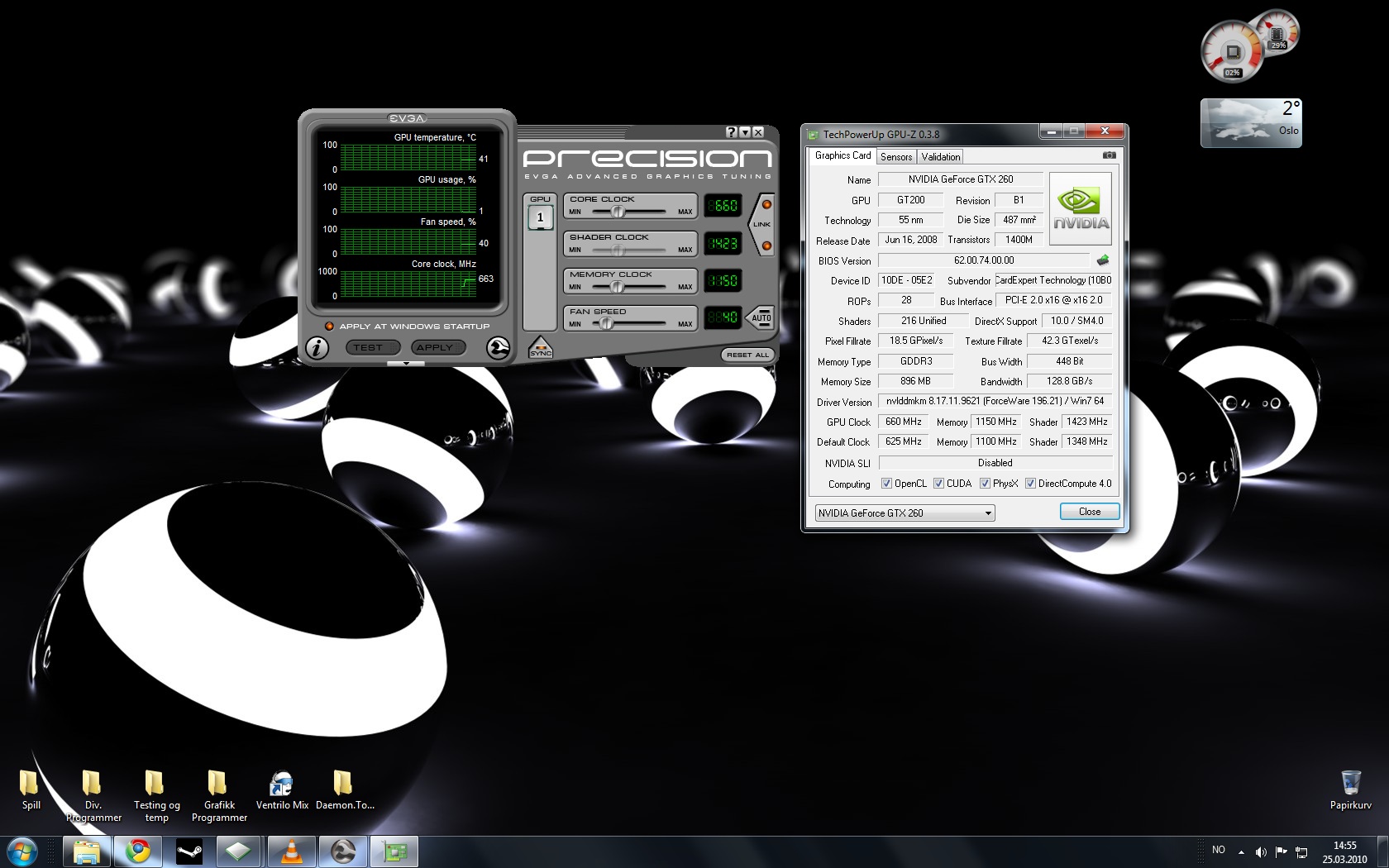Image resolution: width=1389 pixels, height=868 pixels.
Task: Open the Spill folder on desktop
Action: pyautogui.click(x=31, y=789)
